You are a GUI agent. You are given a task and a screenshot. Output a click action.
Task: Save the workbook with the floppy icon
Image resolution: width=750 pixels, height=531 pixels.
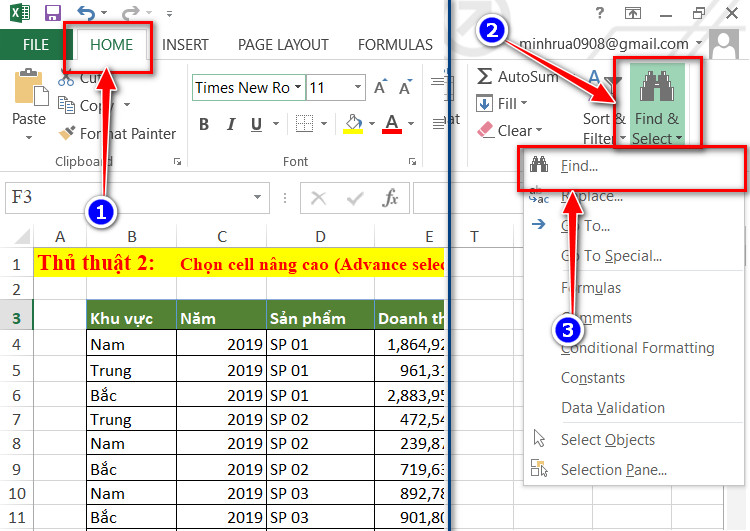[x=53, y=13]
